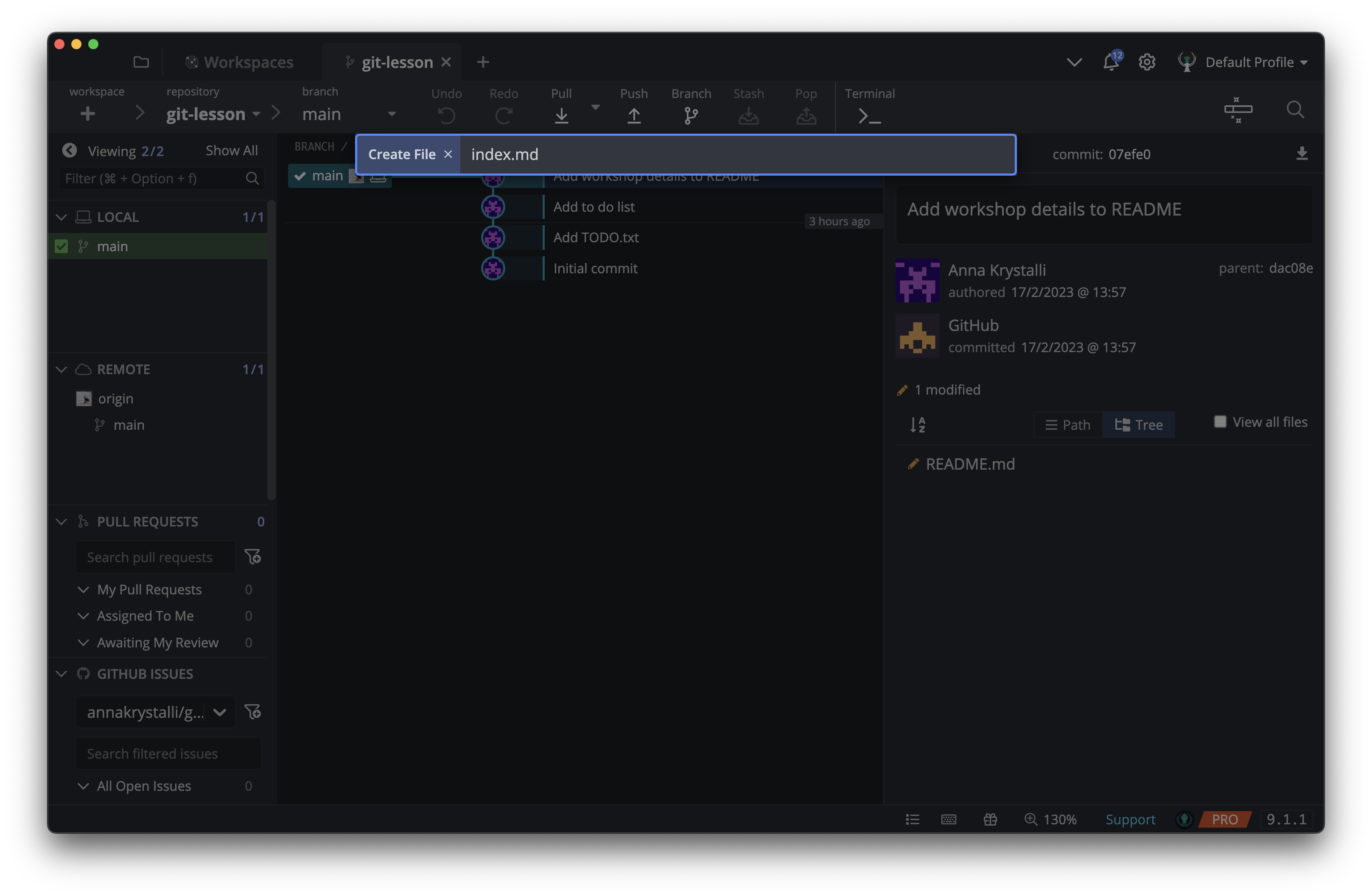1372x896 pixels.
Task: Dismiss the Create File command chip
Action: (448, 154)
